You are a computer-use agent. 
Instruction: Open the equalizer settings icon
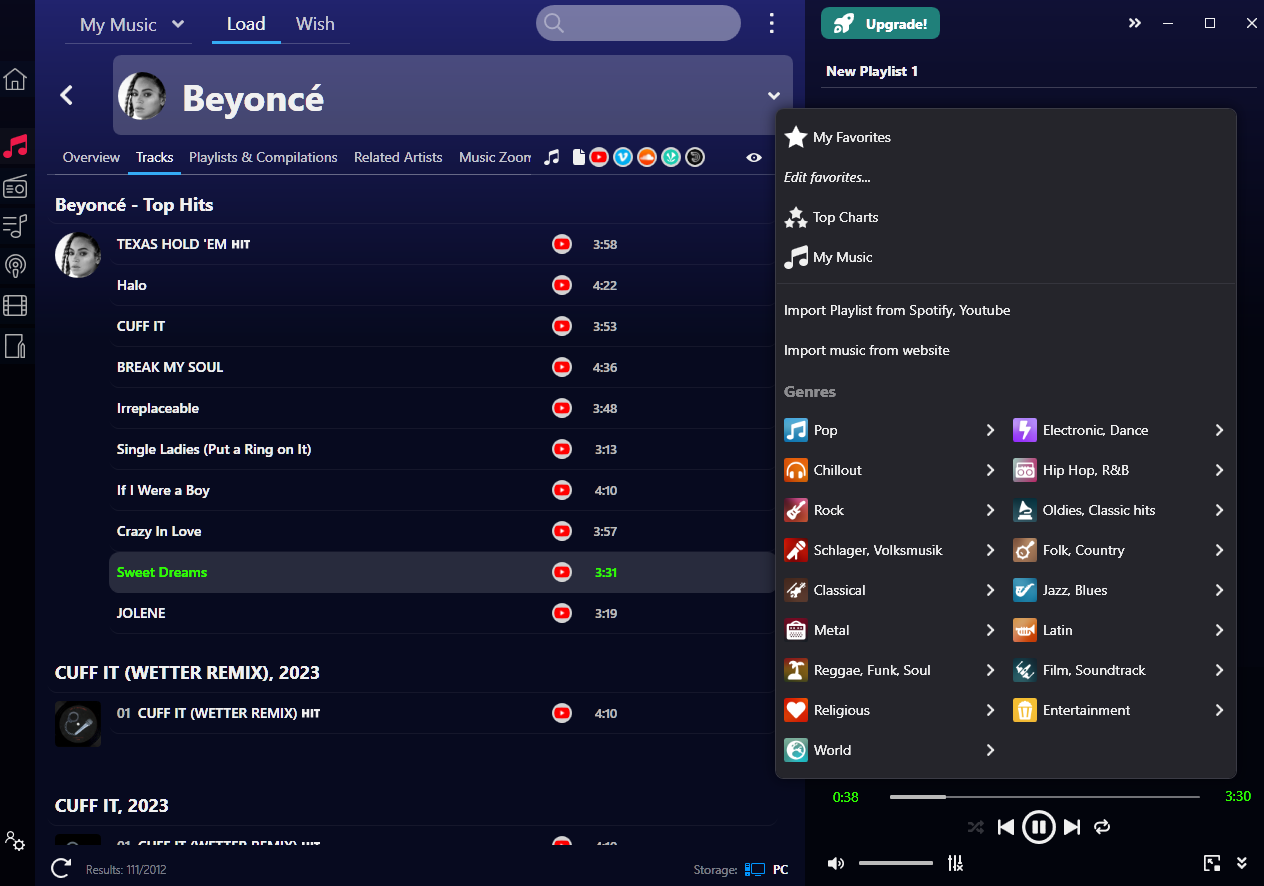[955, 863]
